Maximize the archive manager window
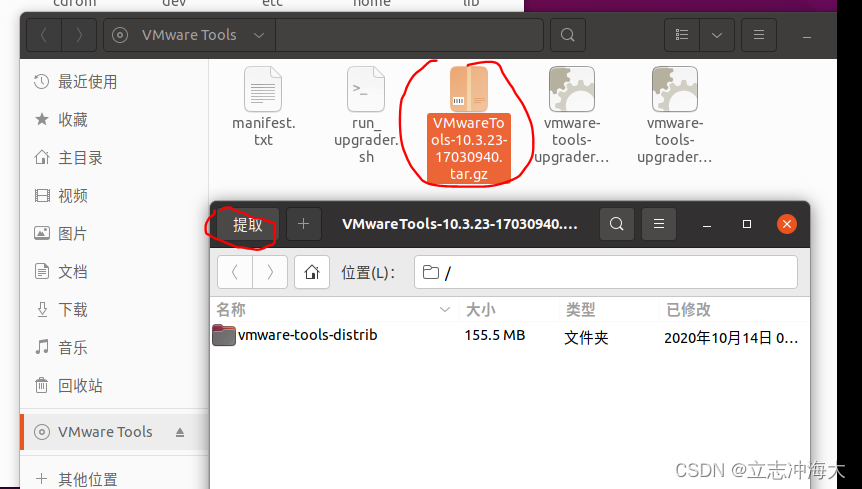The image size is (862, 489). pos(747,224)
